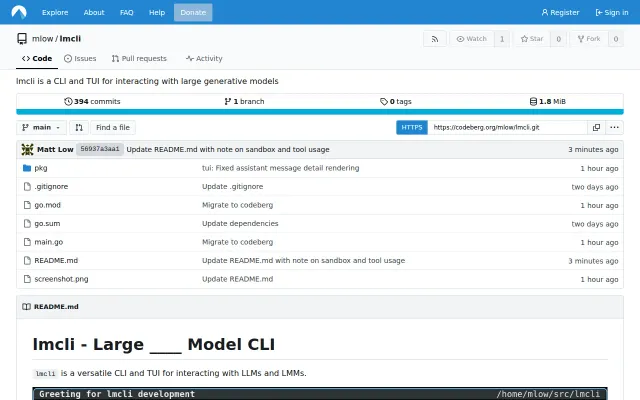Click the Donate button
Viewport: 640px width, 400px height.
(x=193, y=12)
